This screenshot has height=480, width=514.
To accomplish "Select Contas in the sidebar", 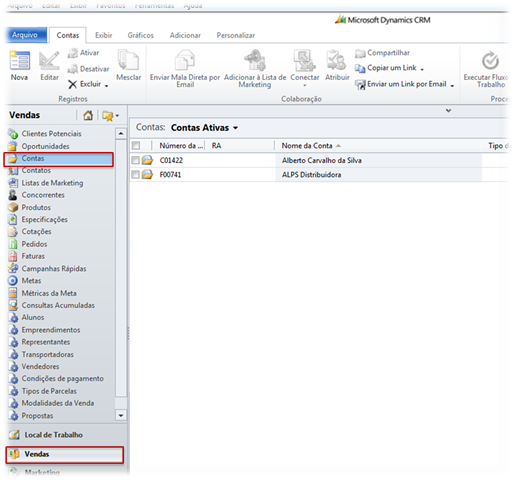I will pyautogui.click(x=59, y=159).
